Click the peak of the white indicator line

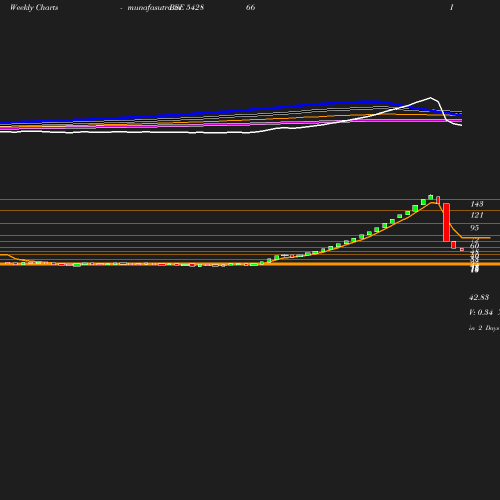430,98
